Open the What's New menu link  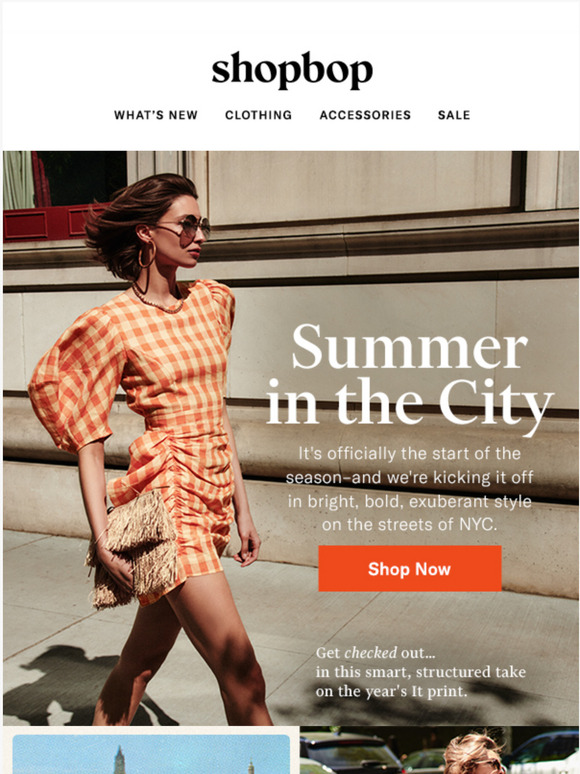(156, 115)
